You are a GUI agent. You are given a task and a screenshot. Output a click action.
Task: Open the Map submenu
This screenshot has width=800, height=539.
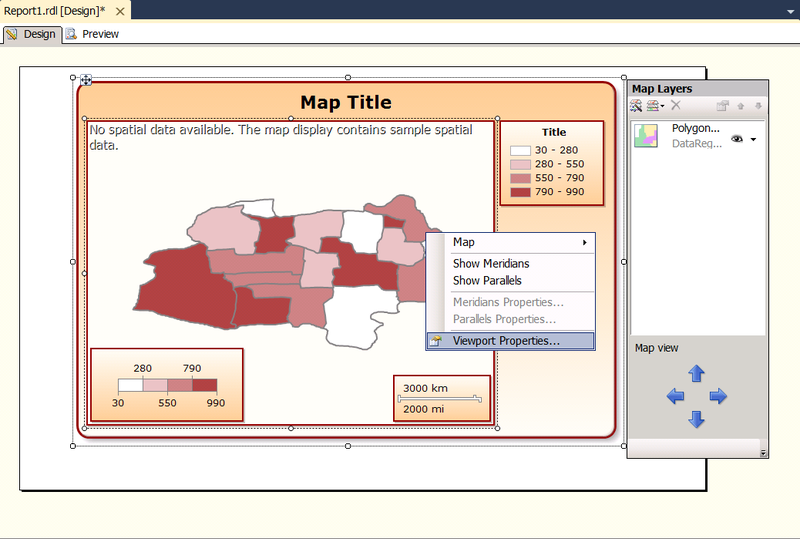coord(510,242)
